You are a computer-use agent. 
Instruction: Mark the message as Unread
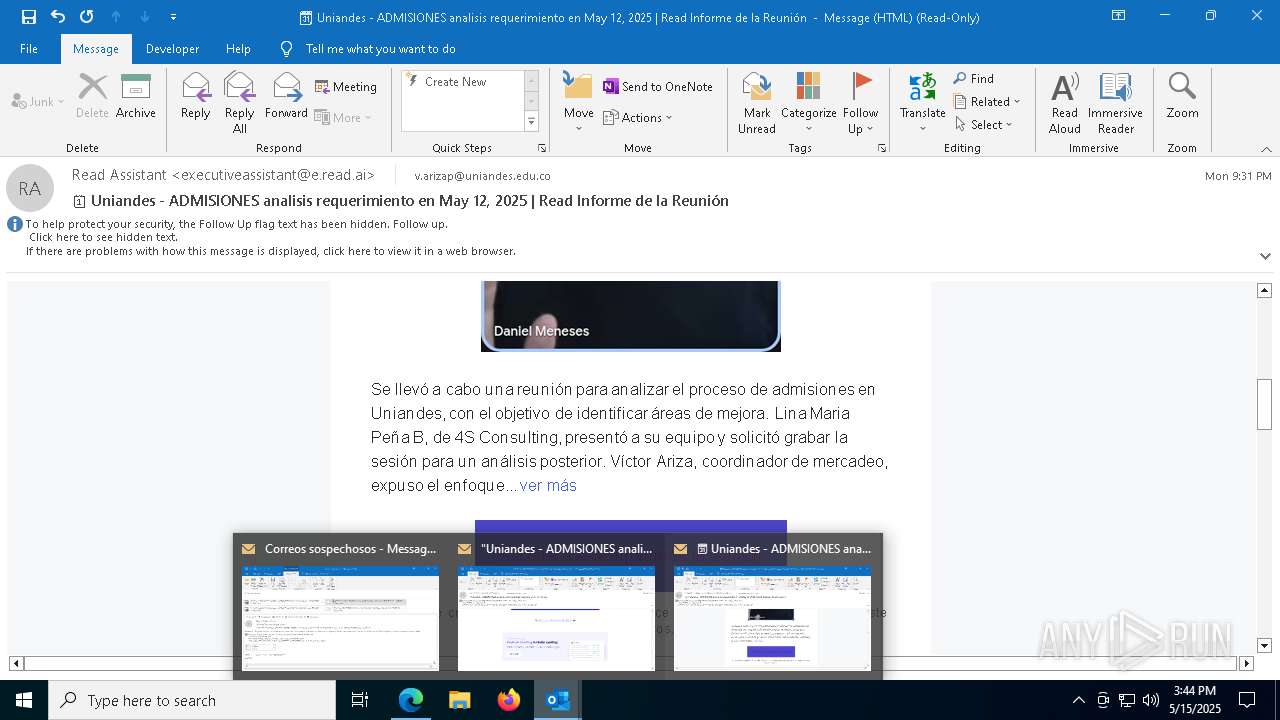pos(757,103)
